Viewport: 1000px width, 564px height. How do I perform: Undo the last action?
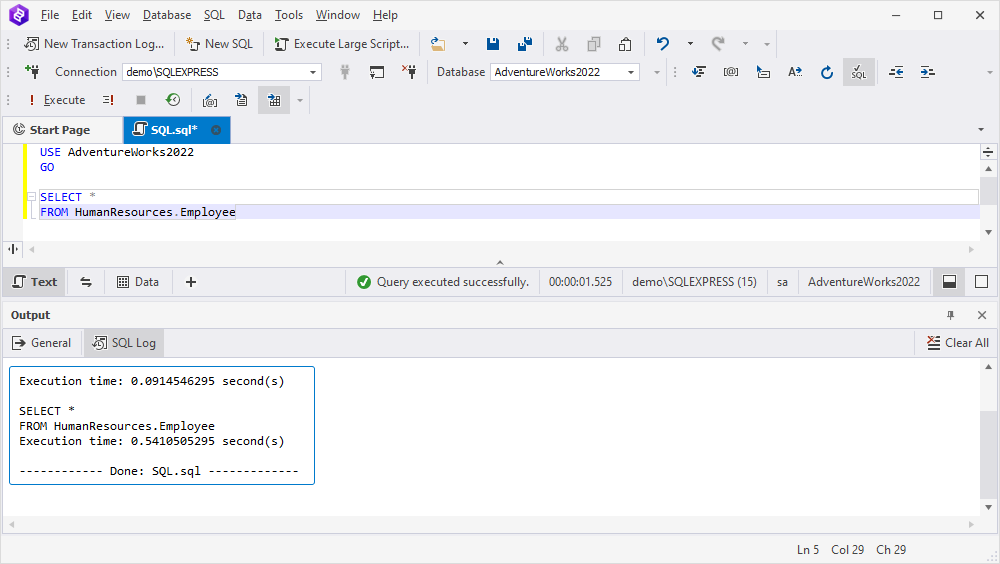[663, 44]
